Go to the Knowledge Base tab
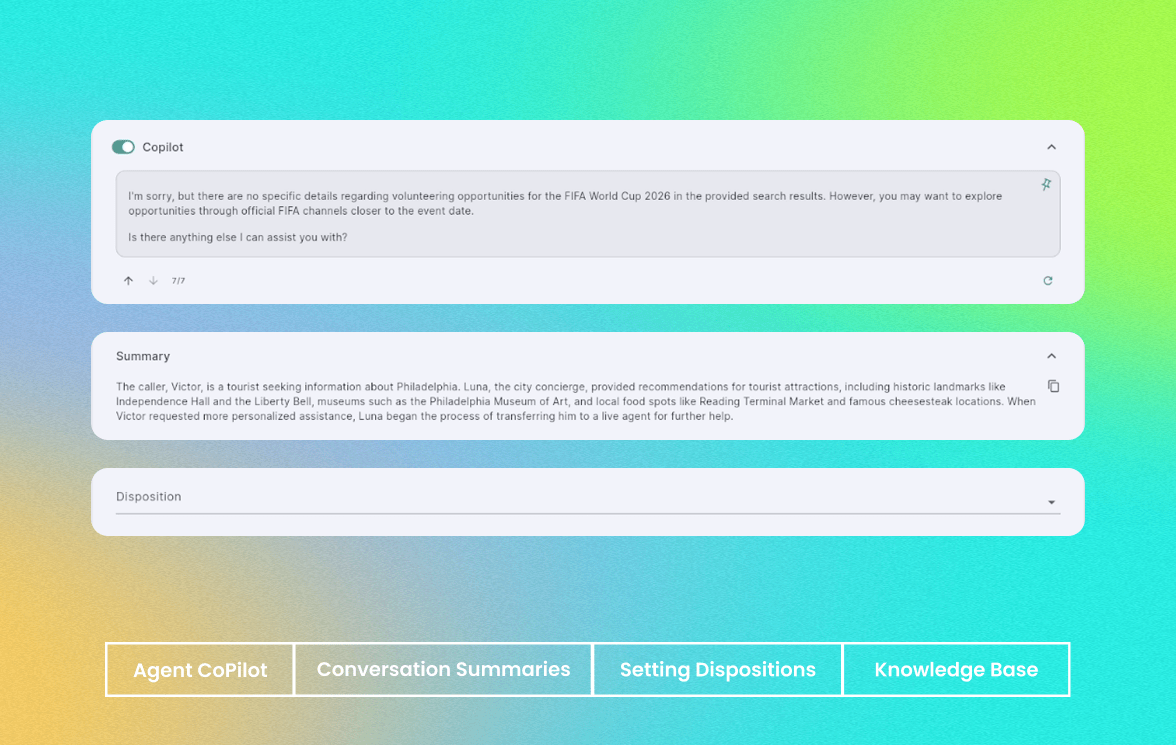Screen dimensions: 1176x745 tap(956, 670)
